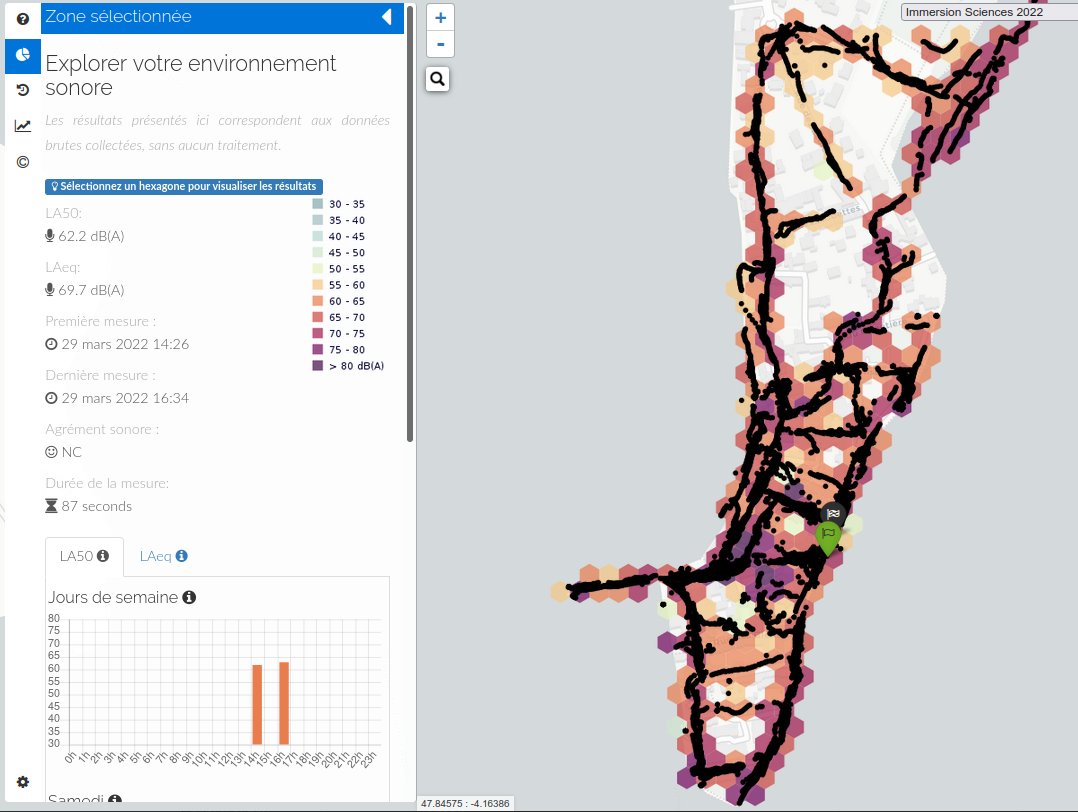Collapse the Zone sélectionnée panel arrow
This screenshot has height=812, width=1078.
(387, 17)
